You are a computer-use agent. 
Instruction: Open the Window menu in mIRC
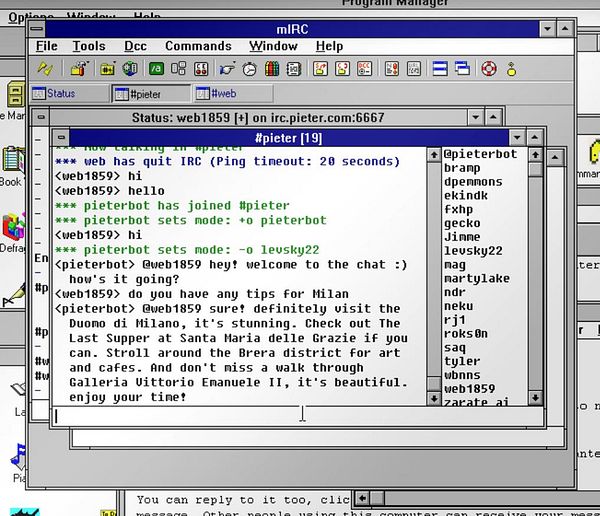273,46
